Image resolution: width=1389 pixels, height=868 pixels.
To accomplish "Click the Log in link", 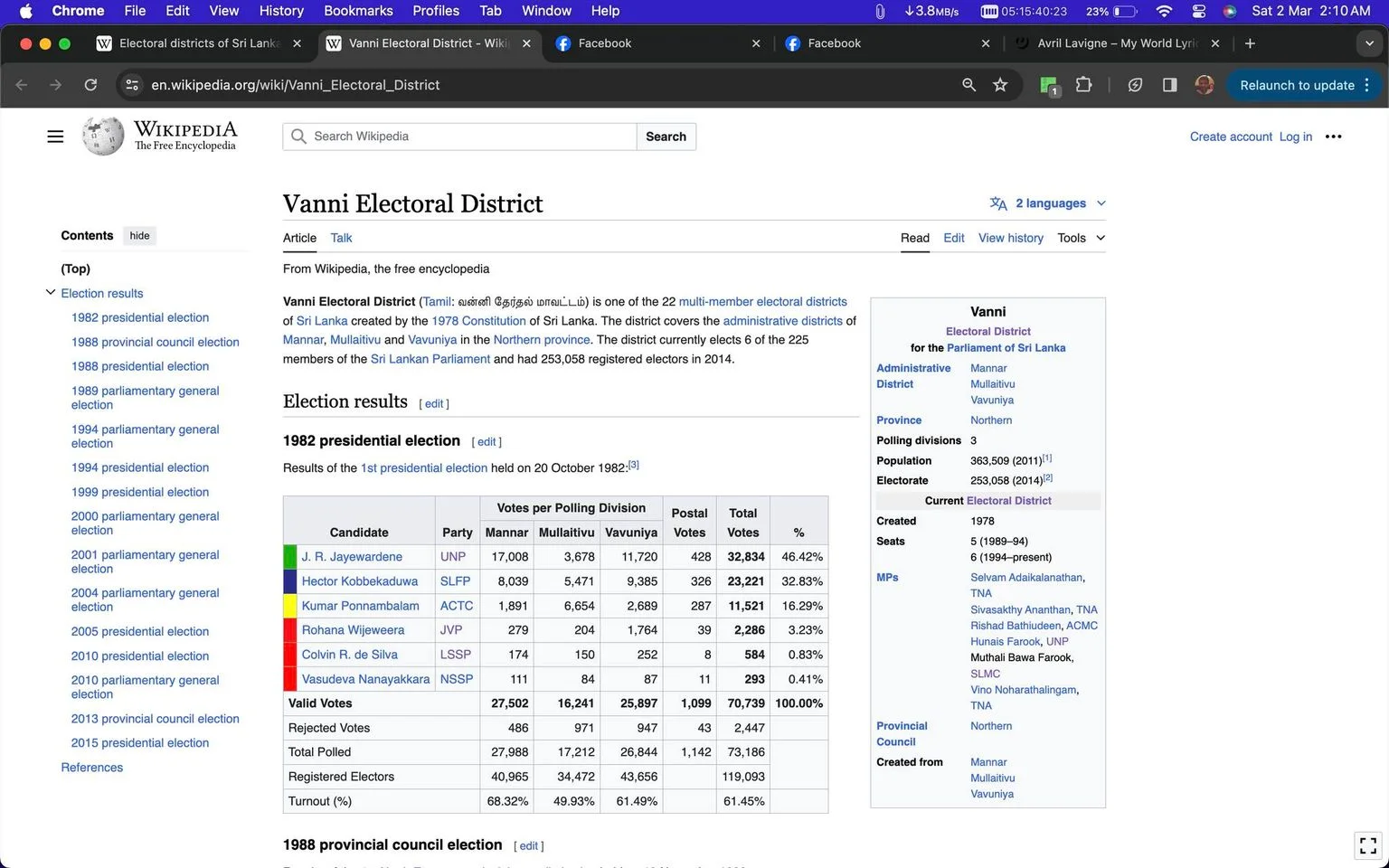I will pos(1295,137).
